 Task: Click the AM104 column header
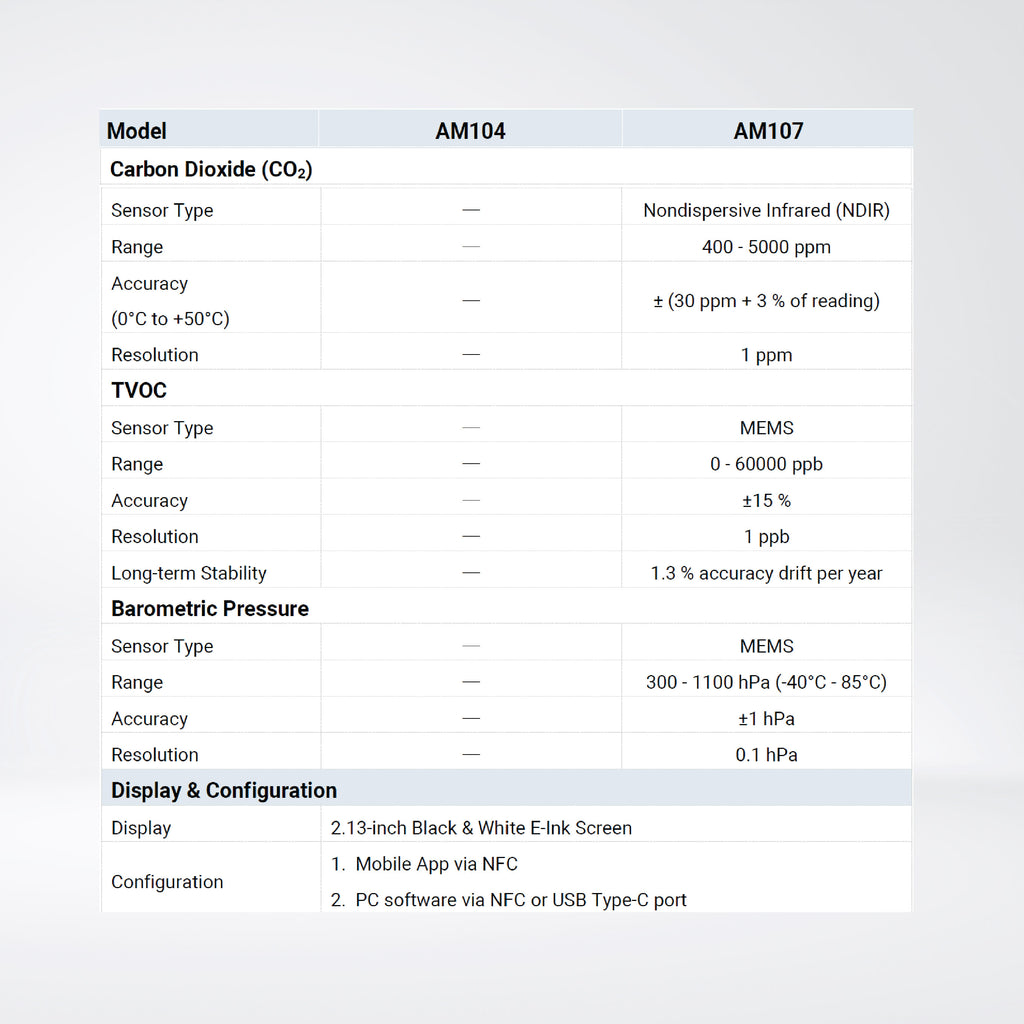(x=470, y=131)
